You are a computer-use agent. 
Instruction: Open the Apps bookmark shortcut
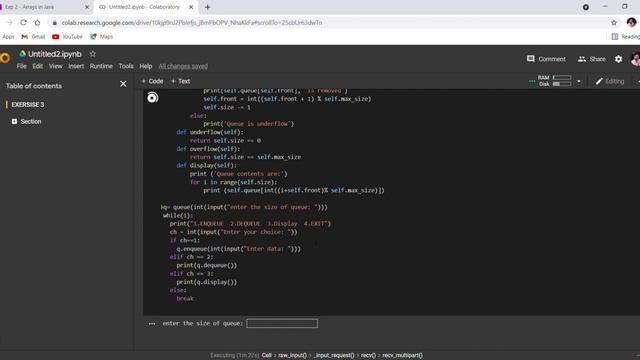pyautogui.click(x=8, y=37)
